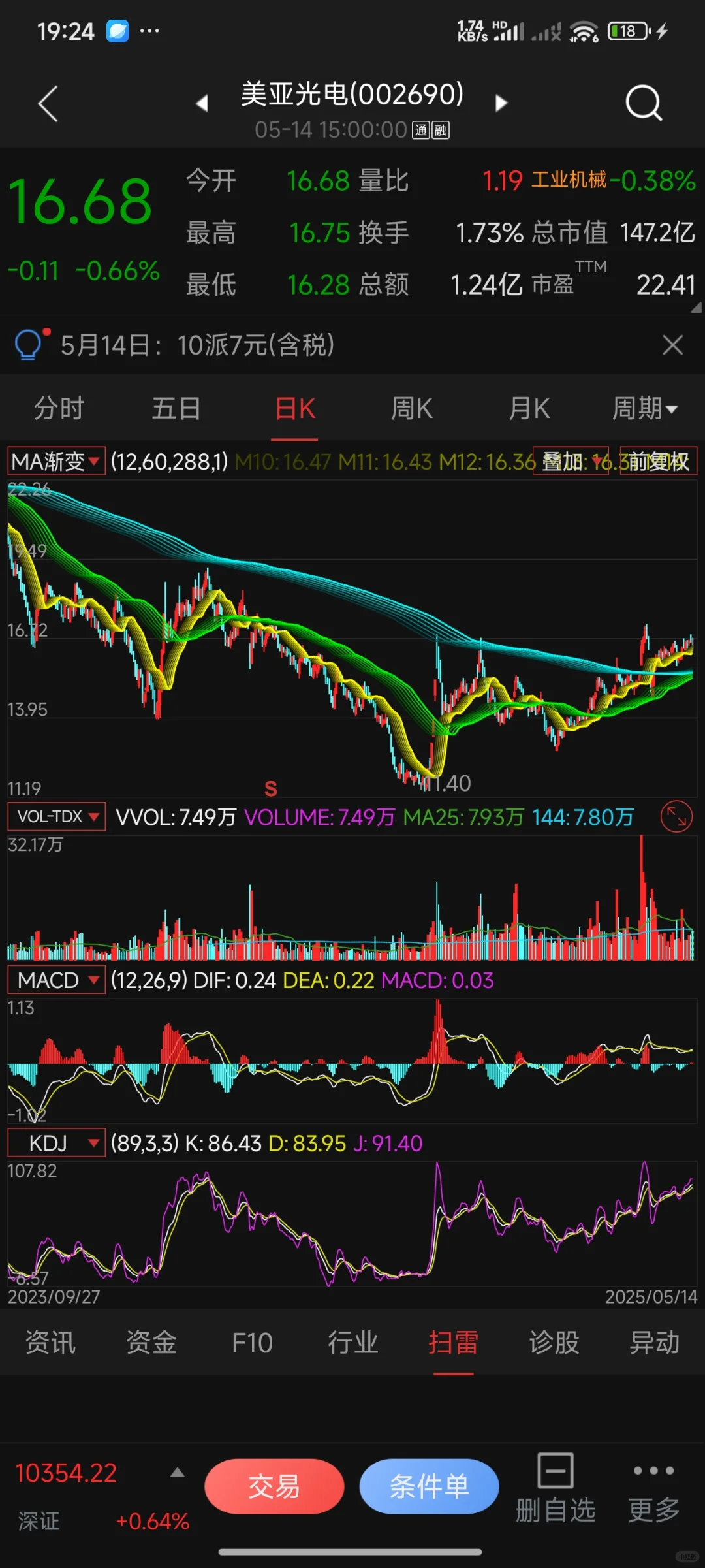Switch to 周K weekly tab
Viewport: 705px width, 1568px height.
(412, 409)
